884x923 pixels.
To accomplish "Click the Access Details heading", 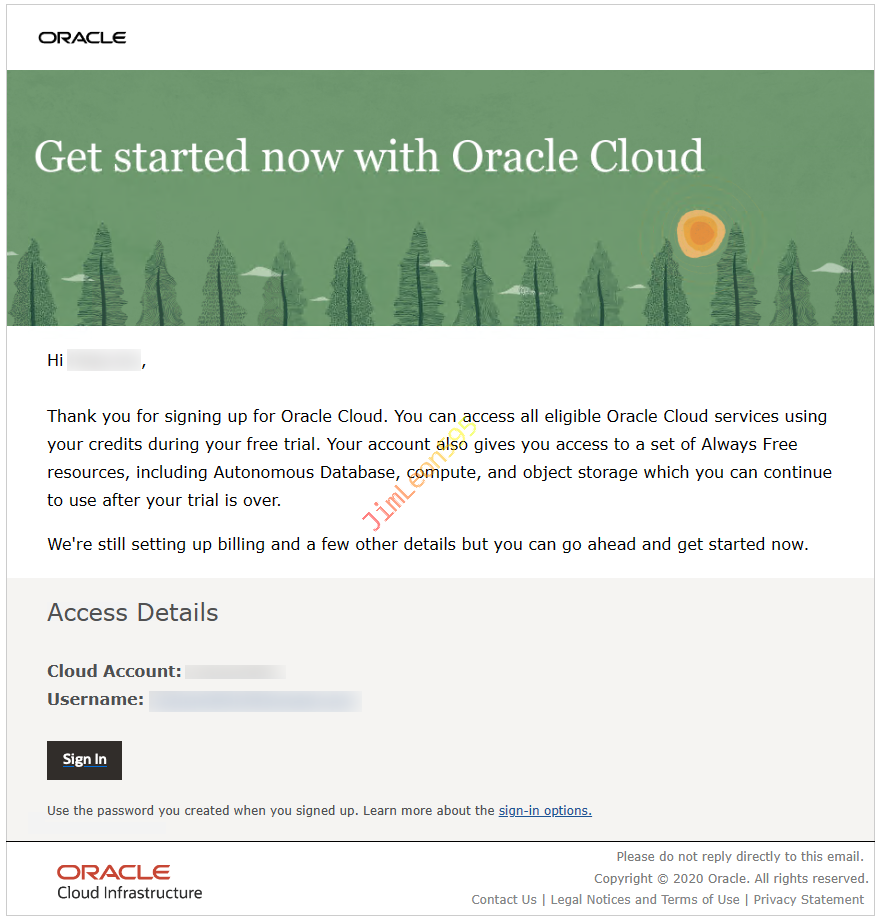I will click(x=133, y=613).
